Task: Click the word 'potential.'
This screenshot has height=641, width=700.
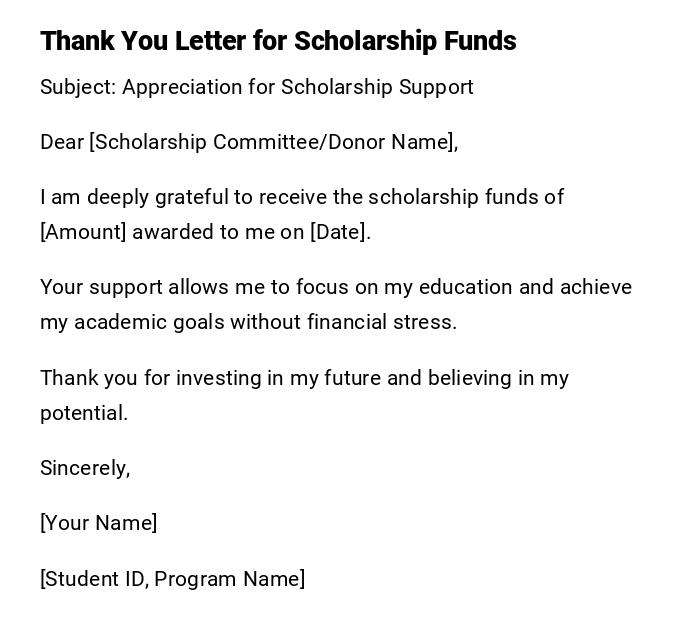Action: 84,413
